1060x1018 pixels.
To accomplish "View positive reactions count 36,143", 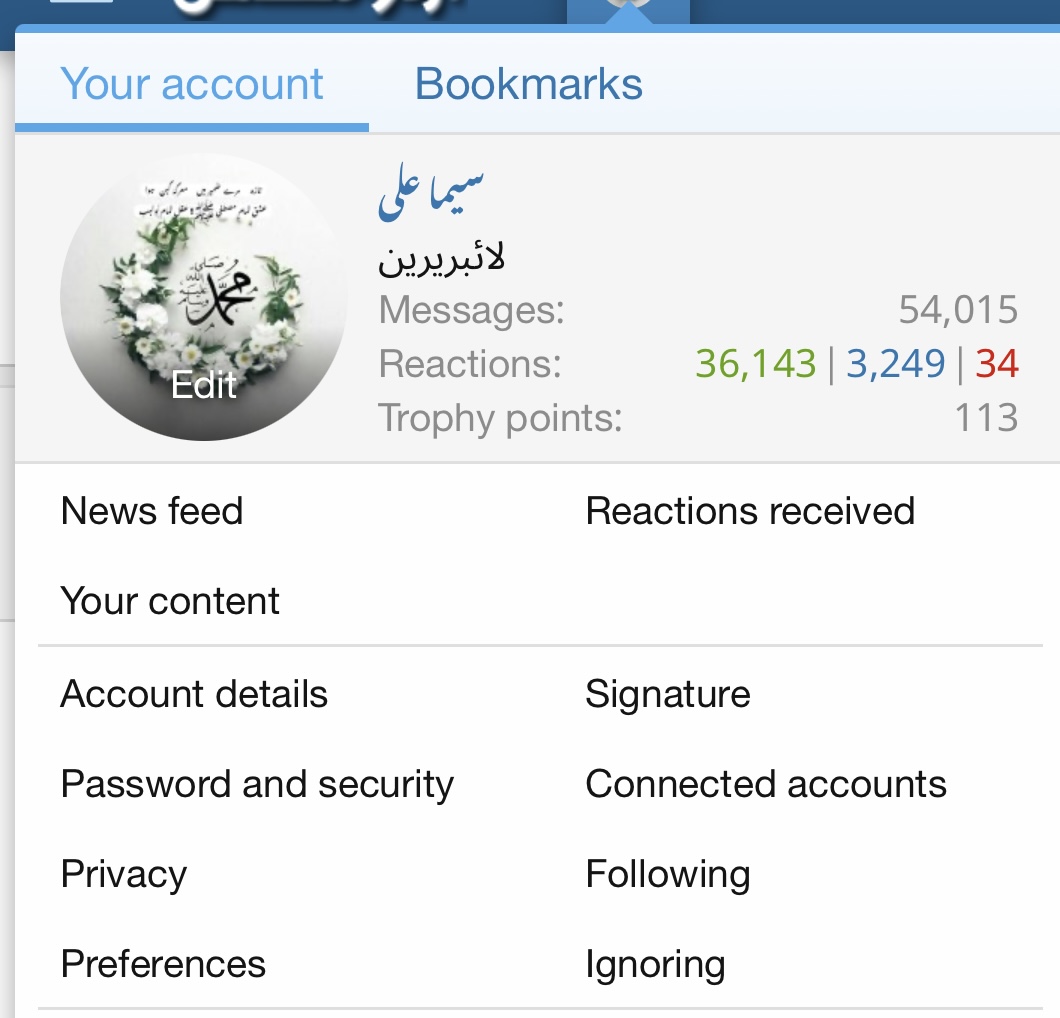I will [x=756, y=364].
